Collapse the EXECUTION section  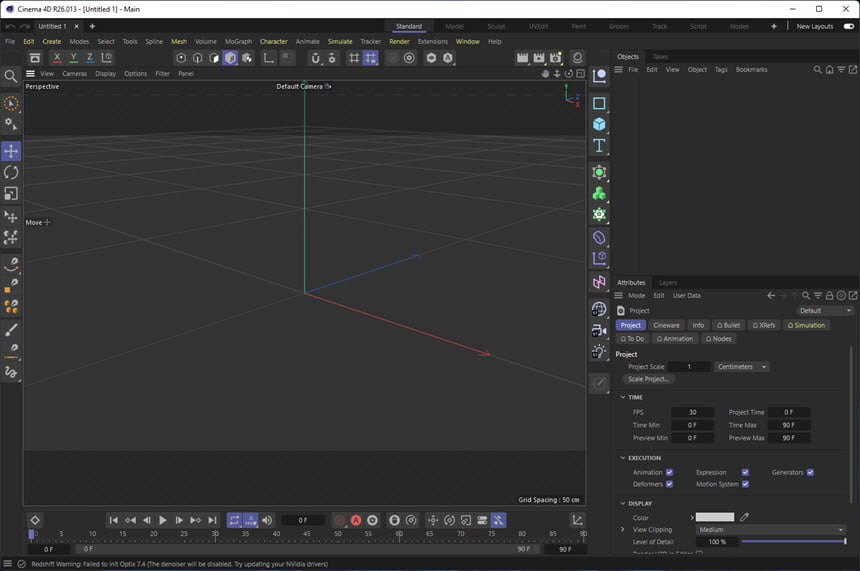click(623, 458)
